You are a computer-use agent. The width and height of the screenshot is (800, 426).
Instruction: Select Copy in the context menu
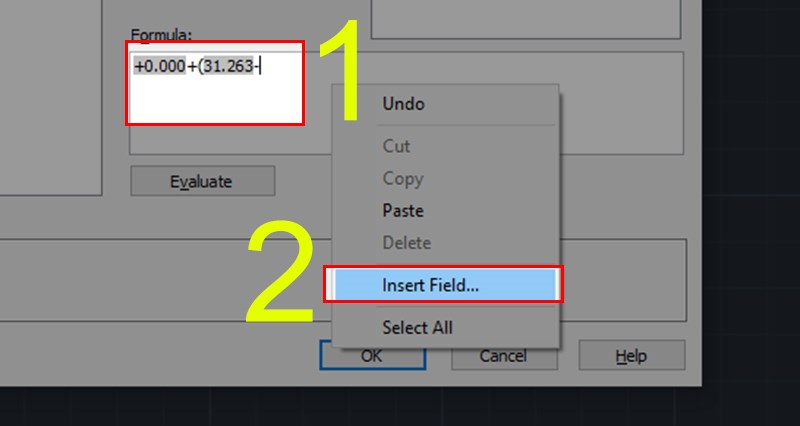pyautogui.click(x=402, y=179)
